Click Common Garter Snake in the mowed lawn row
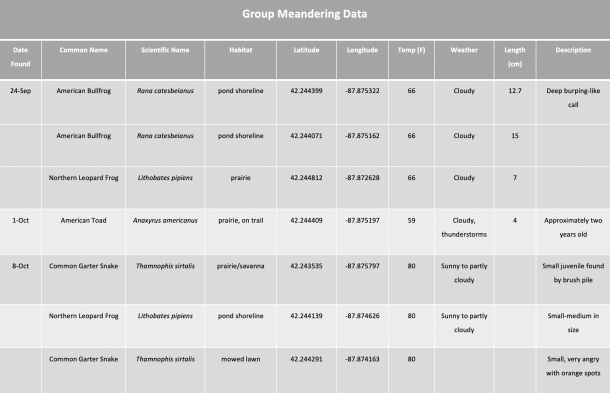 tap(83, 359)
